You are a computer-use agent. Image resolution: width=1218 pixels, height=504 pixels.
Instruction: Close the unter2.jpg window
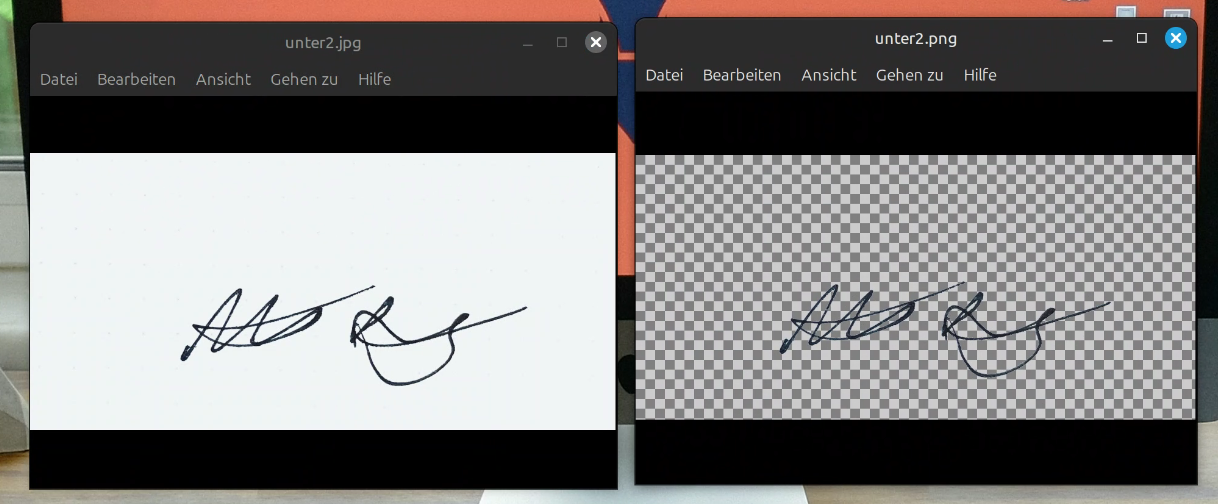coord(596,42)
